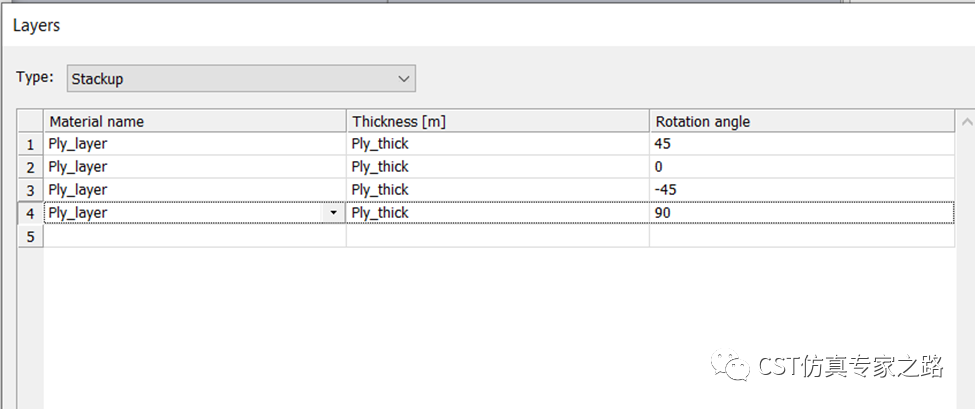Select Ply_thick thickness cell in row 1

498,144
